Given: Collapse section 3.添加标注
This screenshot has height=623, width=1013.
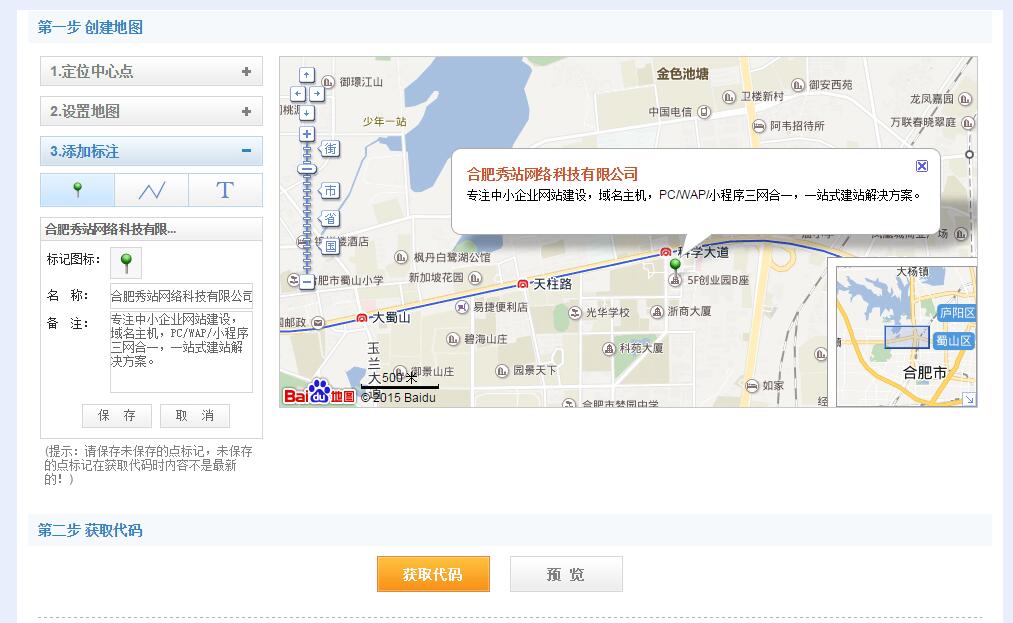Looking at the screenshot, I should [151, 151].
